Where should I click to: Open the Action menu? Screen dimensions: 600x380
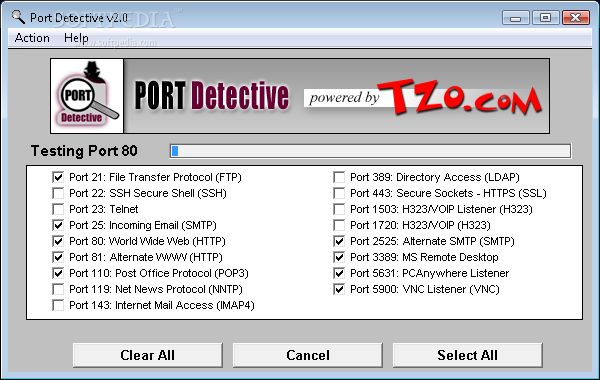point(32,38)
